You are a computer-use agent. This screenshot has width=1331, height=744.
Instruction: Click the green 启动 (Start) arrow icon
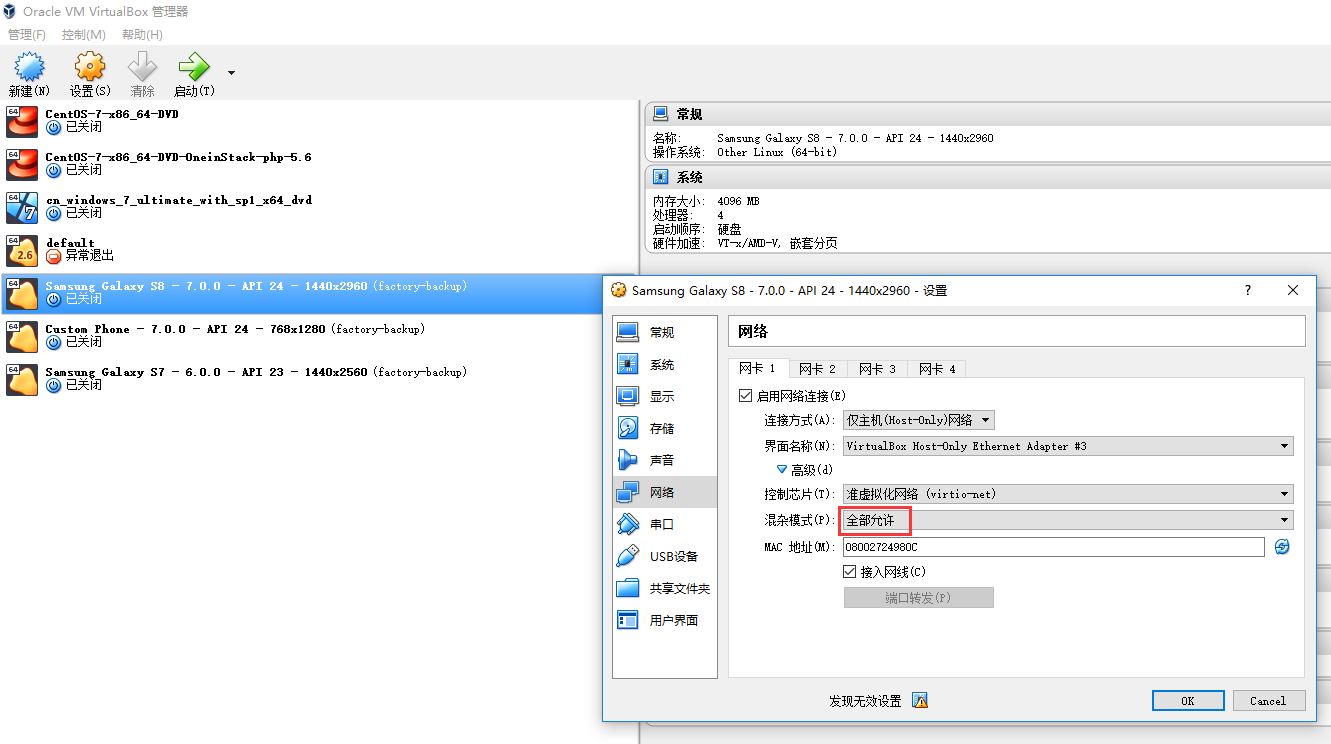tap(193, 68)
